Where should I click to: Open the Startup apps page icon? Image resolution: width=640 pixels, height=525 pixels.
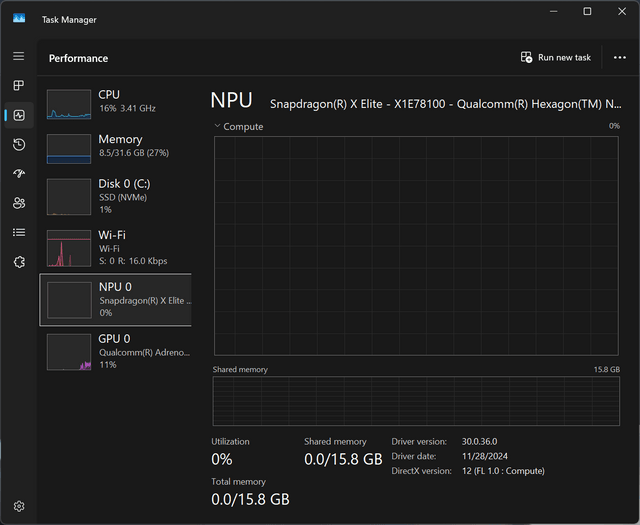tap(19, 174)
